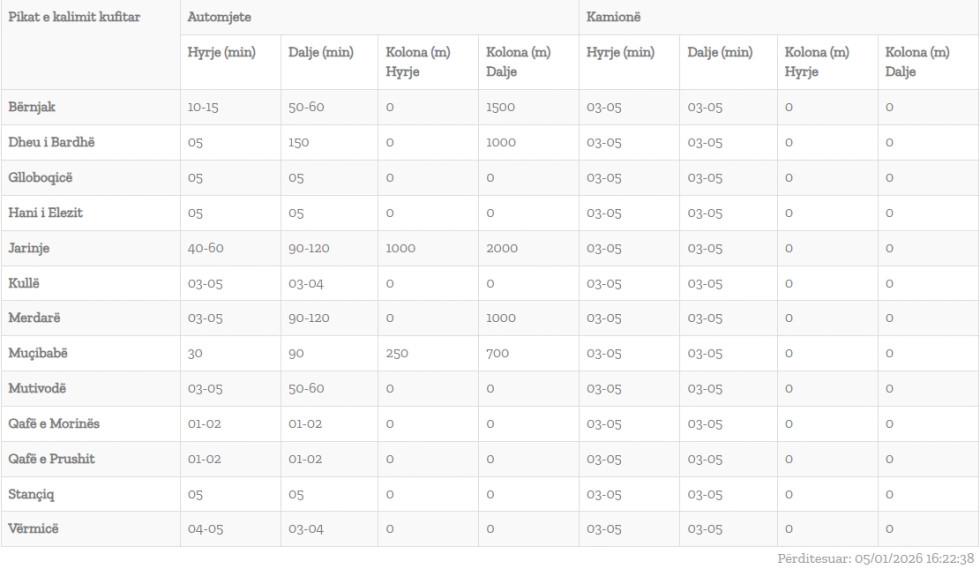
Task: Click the 2000 queue value for Jarinje
Action: (x=502, y=248)
